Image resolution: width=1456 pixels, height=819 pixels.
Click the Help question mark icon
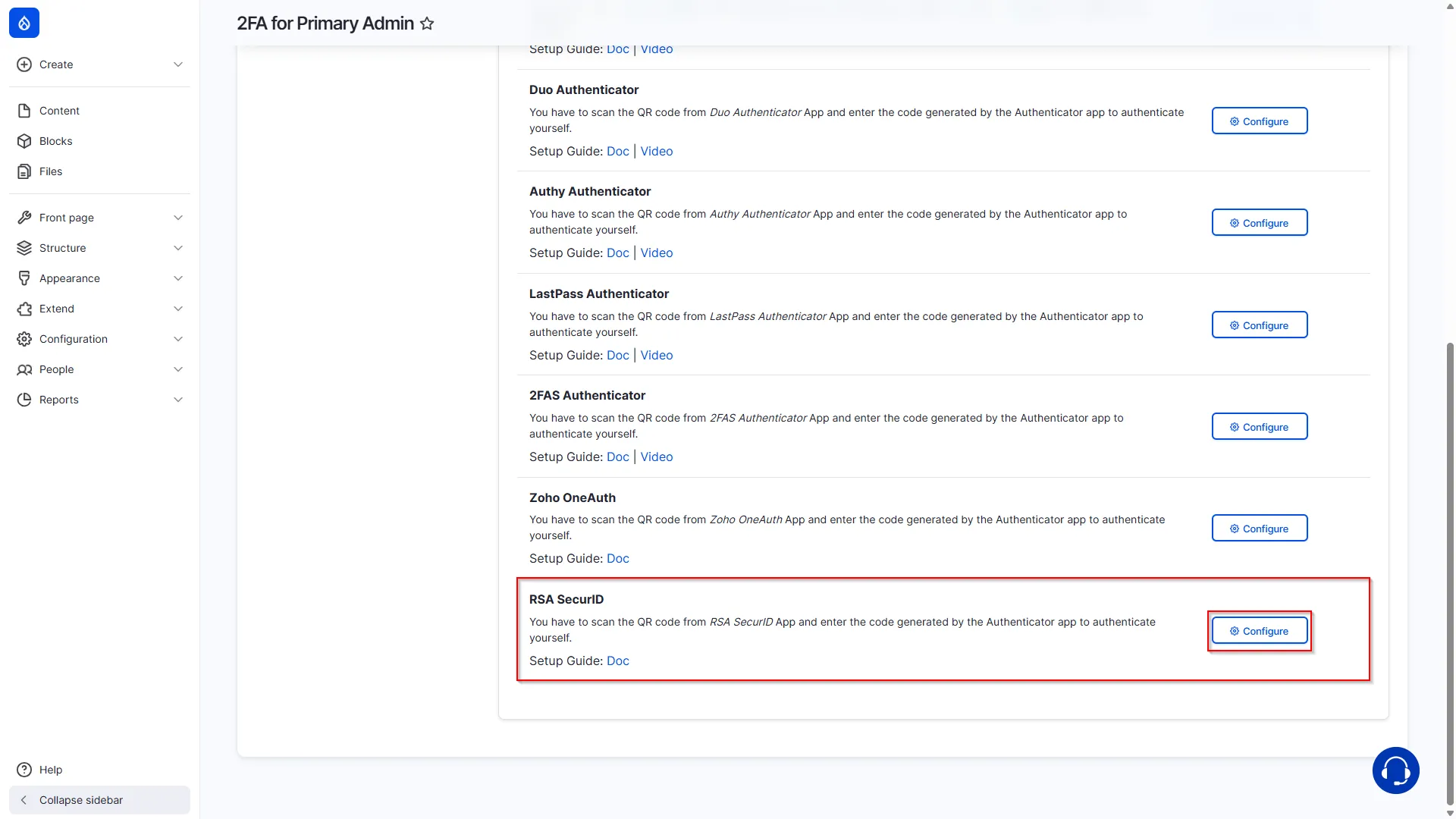tap(24, 770)
